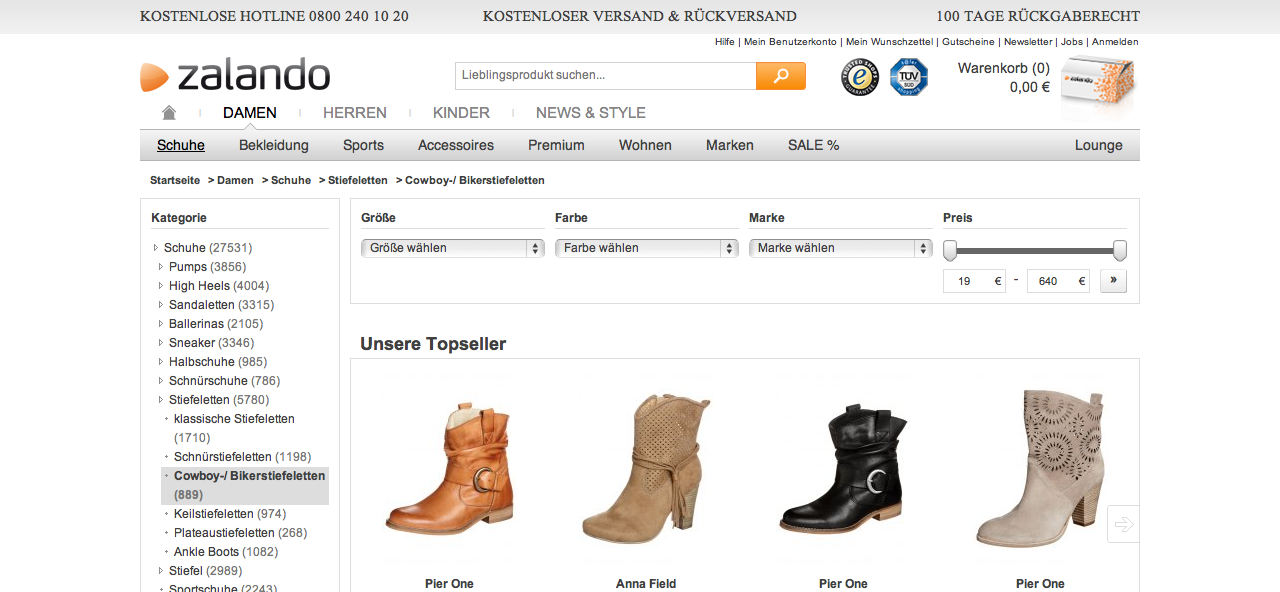
Task: Switch to the HERREN tab
Action: pyautogui.click(x=354, y=113)
